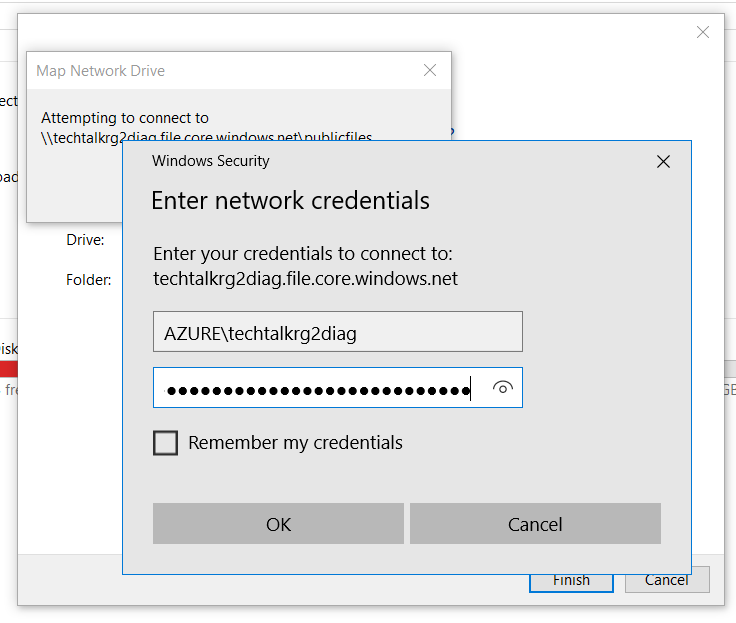The image size is (736, 623).
Task: Reveal password with the eye icon
Action: pos(503,388)
